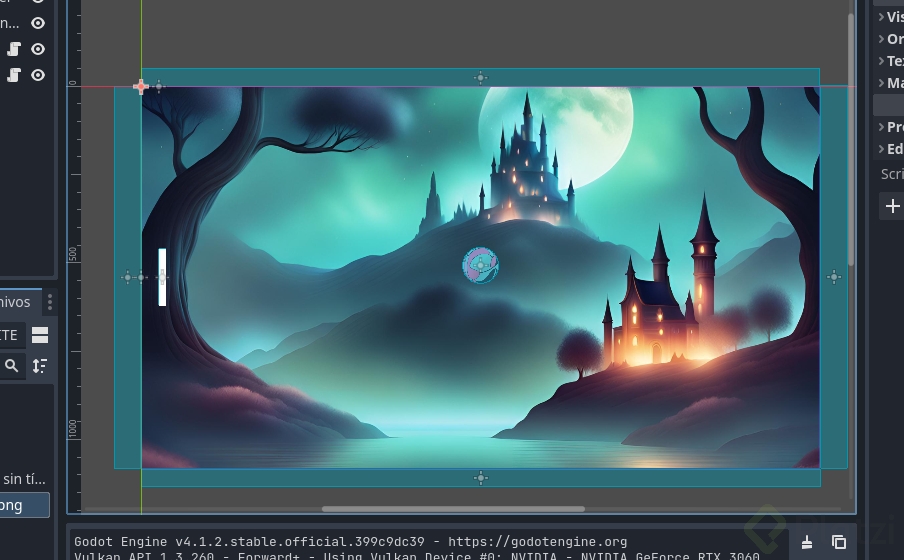The width and height of the screenshot is (904, 560).
Task: Open the script attached to the lowest scripted node
Action: [x=14, y=75]
